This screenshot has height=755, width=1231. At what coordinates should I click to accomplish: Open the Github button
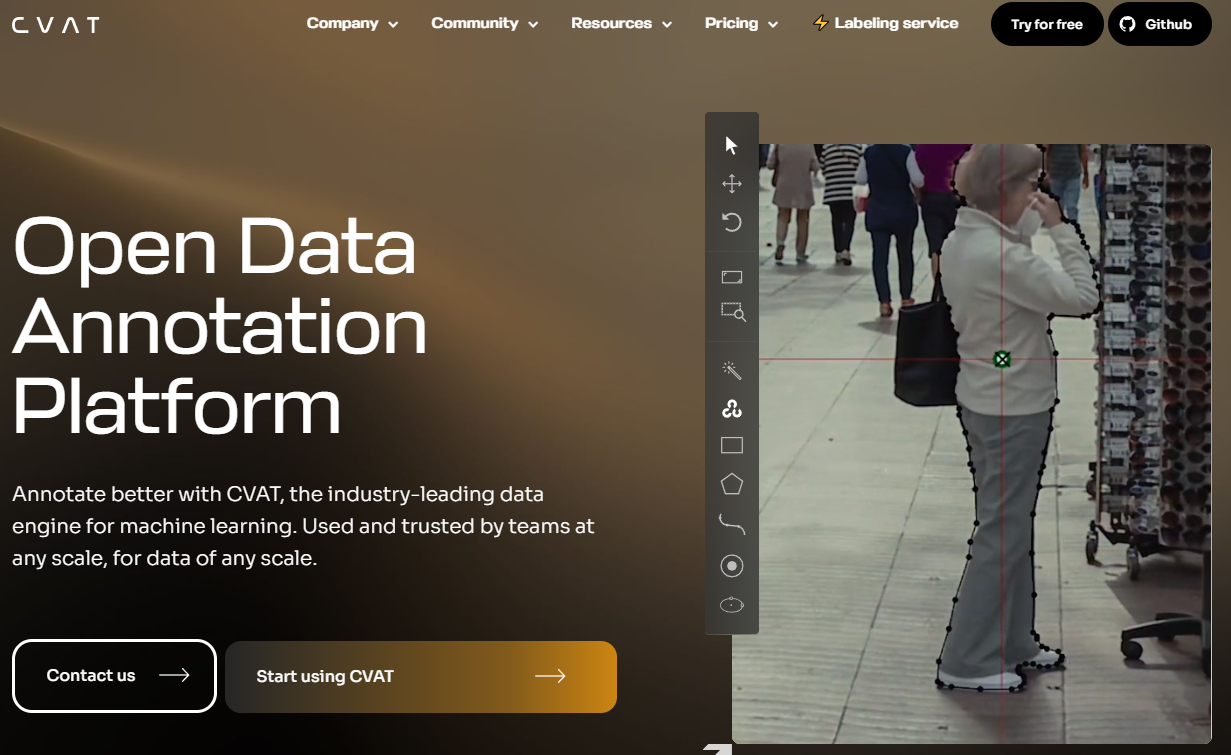click(1160, 24)
